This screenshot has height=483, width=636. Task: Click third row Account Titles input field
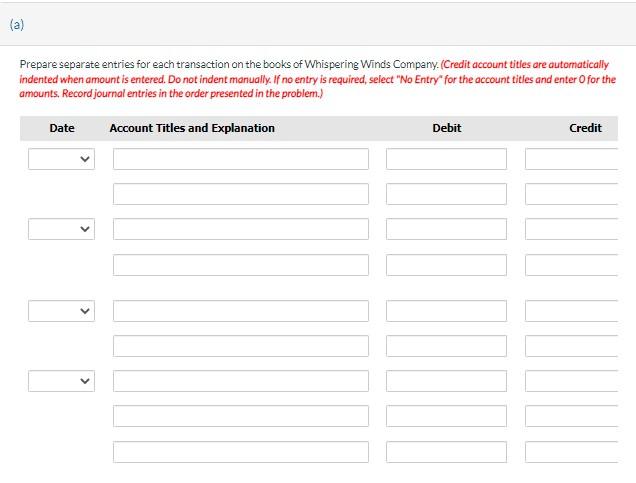coord(241,229)
